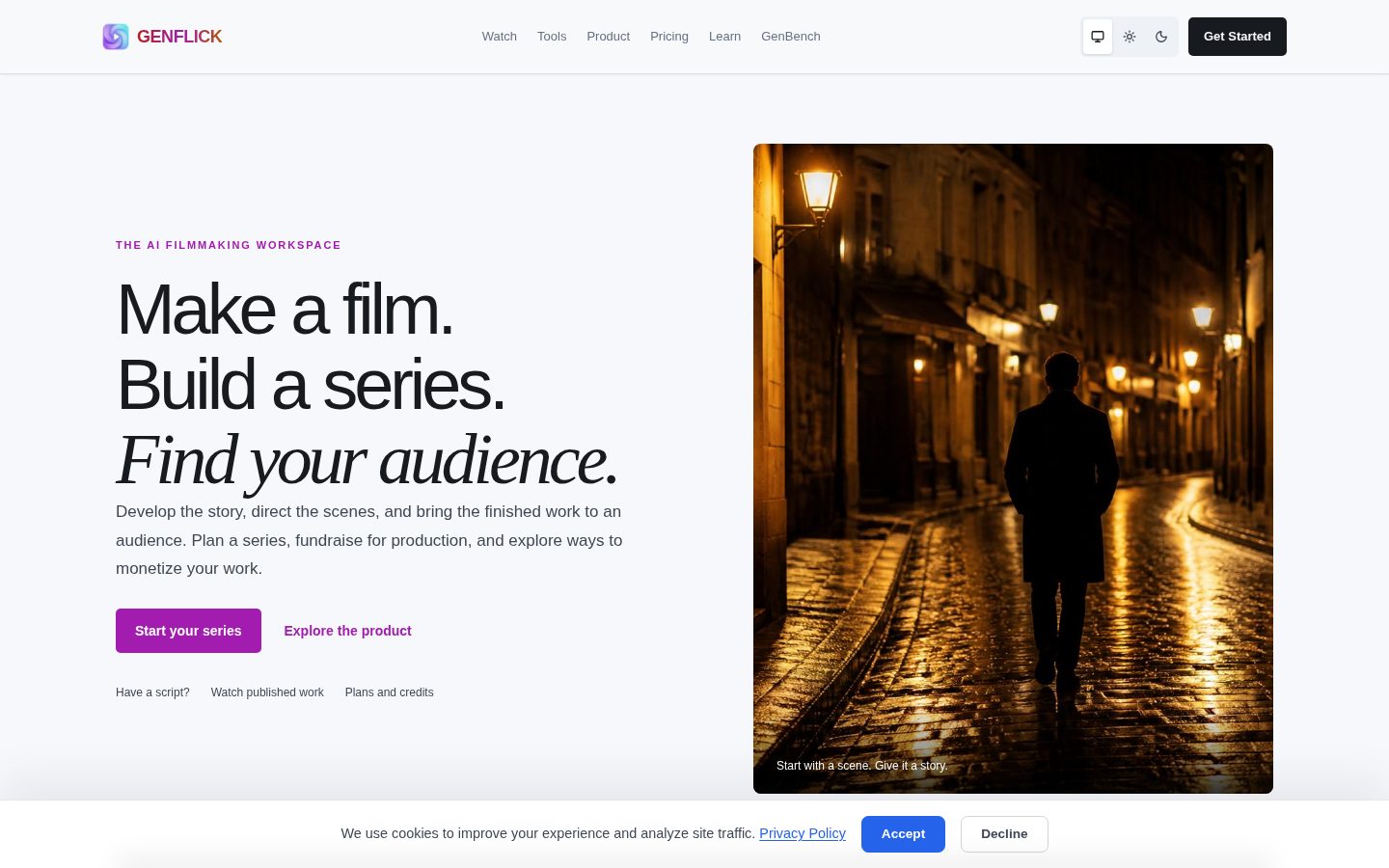Click the 'Develop the story' description paragraph
The image size is (1389, 868).
(x=368, y=540)
